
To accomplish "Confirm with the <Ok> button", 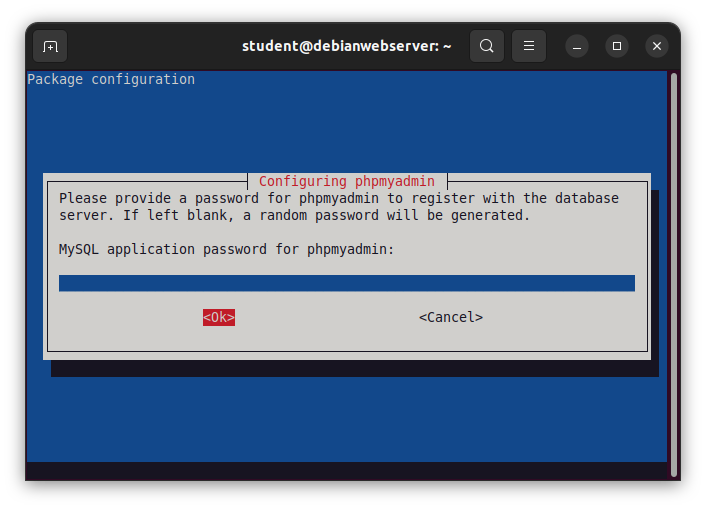I will pyautogui.click(x=219, y=317).
